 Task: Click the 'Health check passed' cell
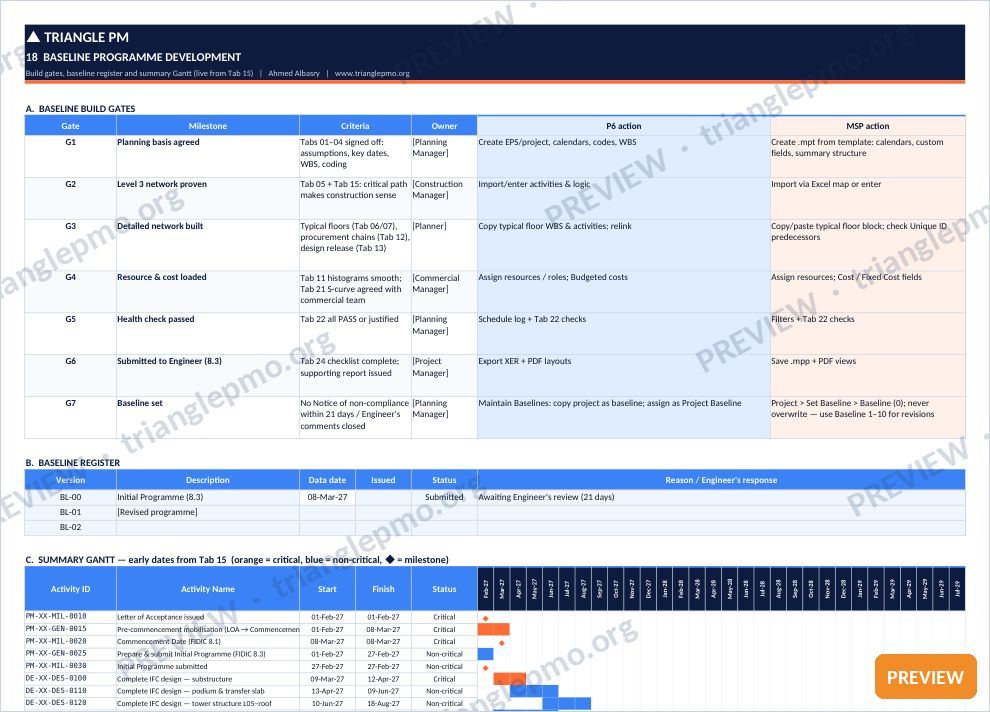208,333
